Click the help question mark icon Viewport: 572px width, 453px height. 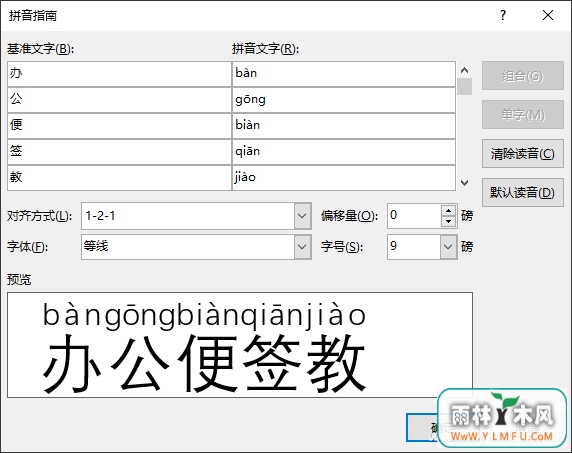(503, 15)
